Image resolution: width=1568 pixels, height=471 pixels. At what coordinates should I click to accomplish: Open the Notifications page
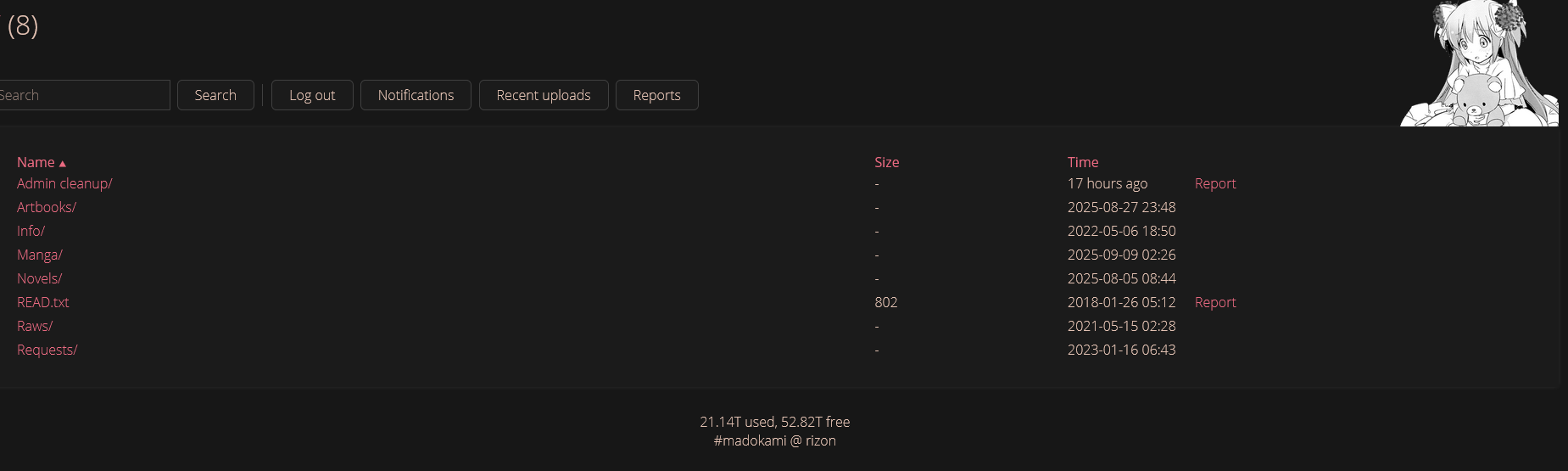point(416,95)
